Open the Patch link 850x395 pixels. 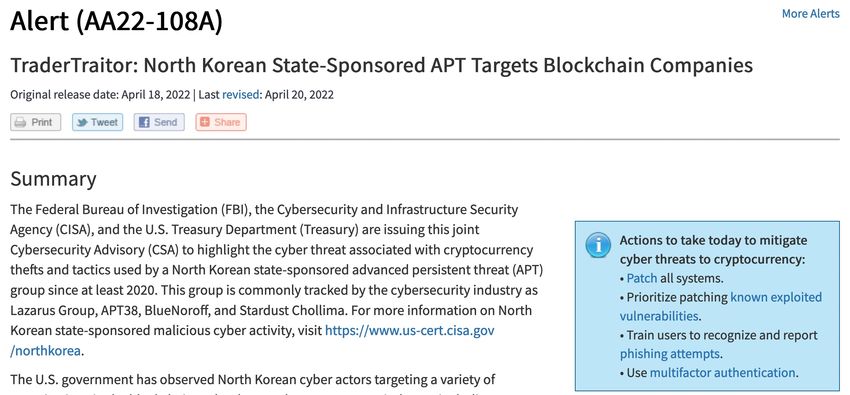pos(642,279)
